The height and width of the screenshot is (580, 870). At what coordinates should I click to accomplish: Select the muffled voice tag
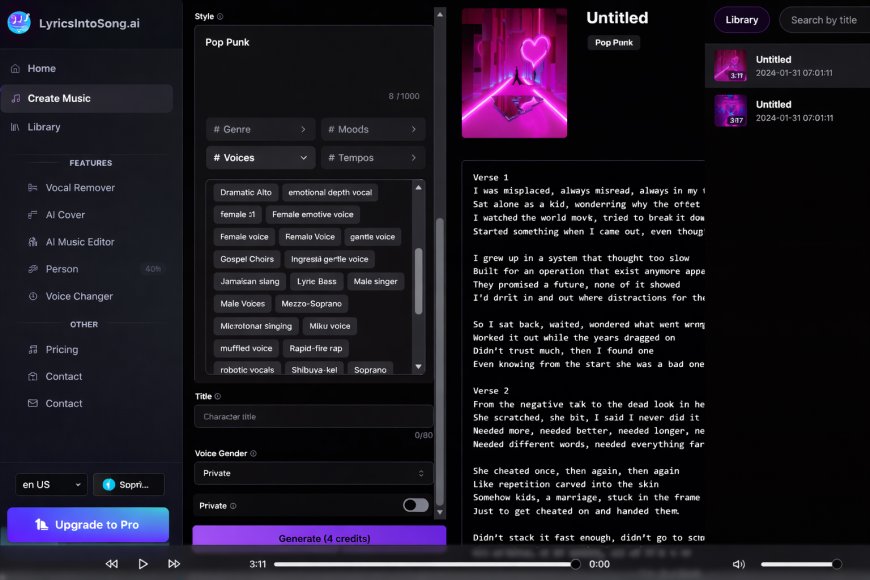tap(246, 348)
